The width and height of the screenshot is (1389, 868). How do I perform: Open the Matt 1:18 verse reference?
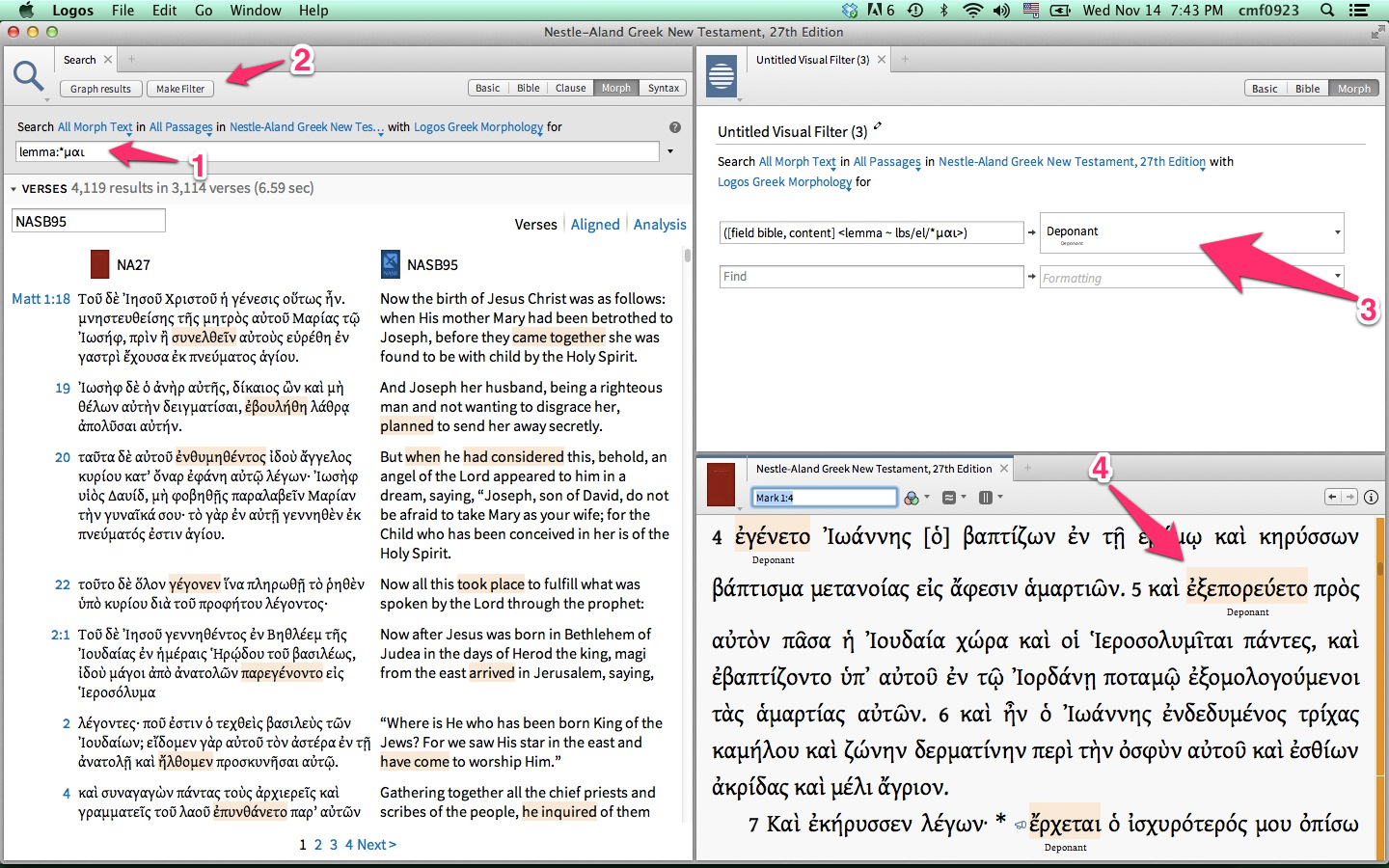(41, 299)
